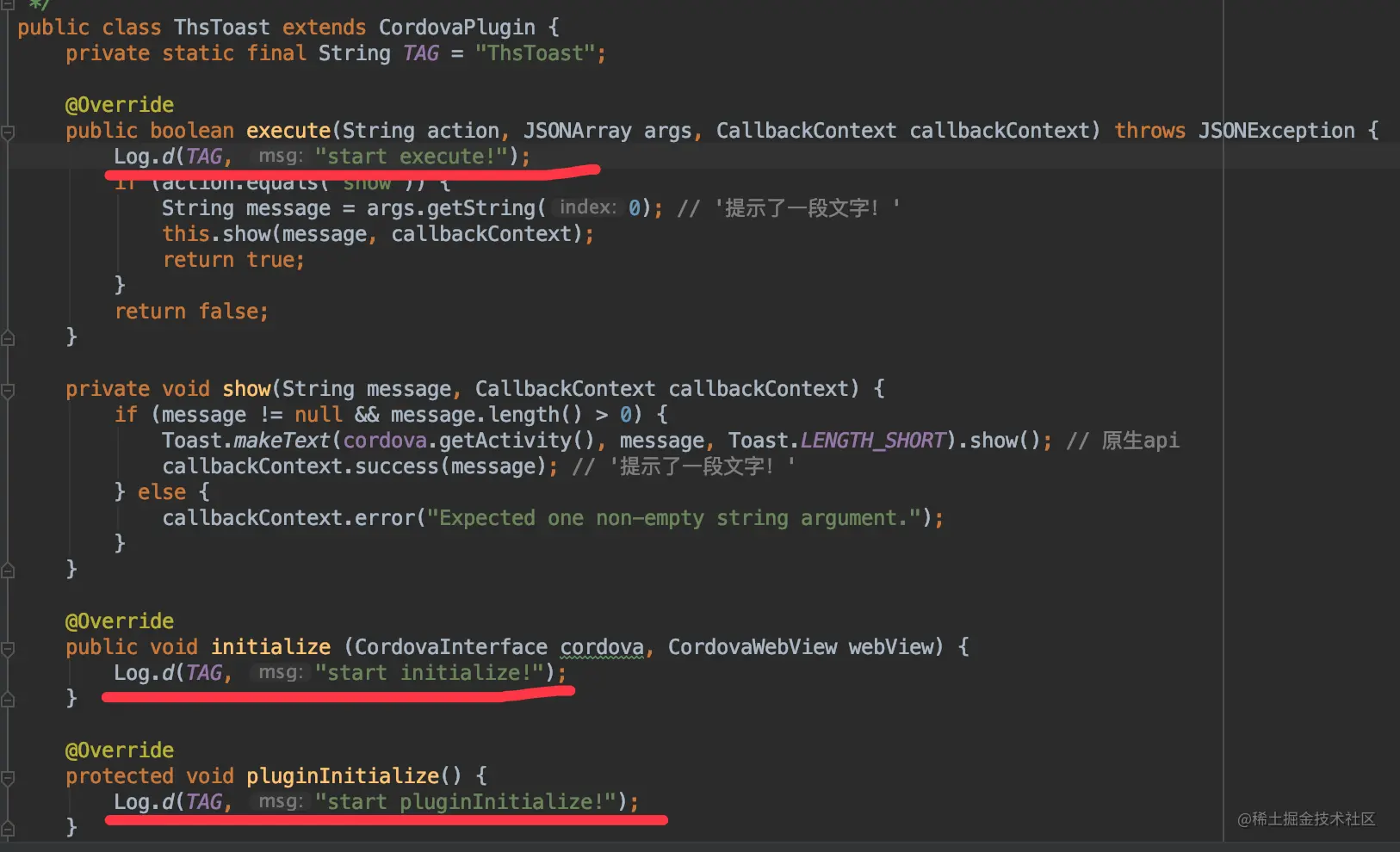
Task: Click the else keyword
Action: 162,492
